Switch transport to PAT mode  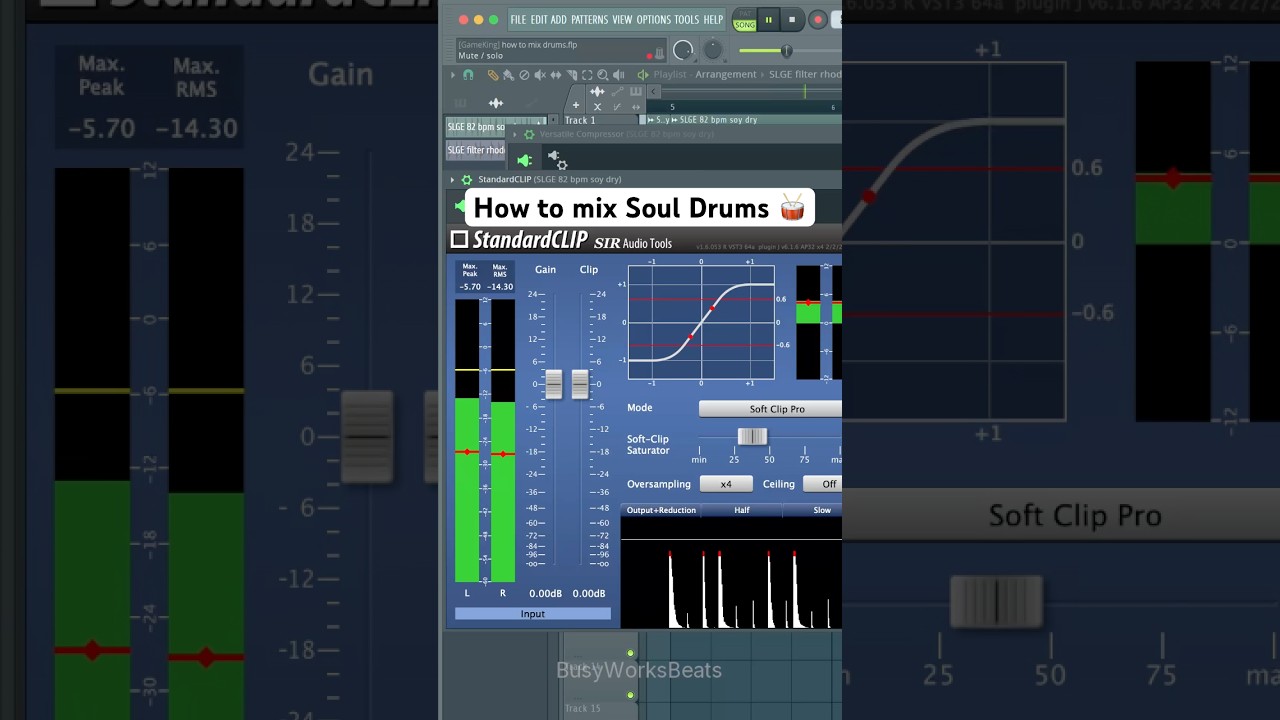click(x=745, y=13)
